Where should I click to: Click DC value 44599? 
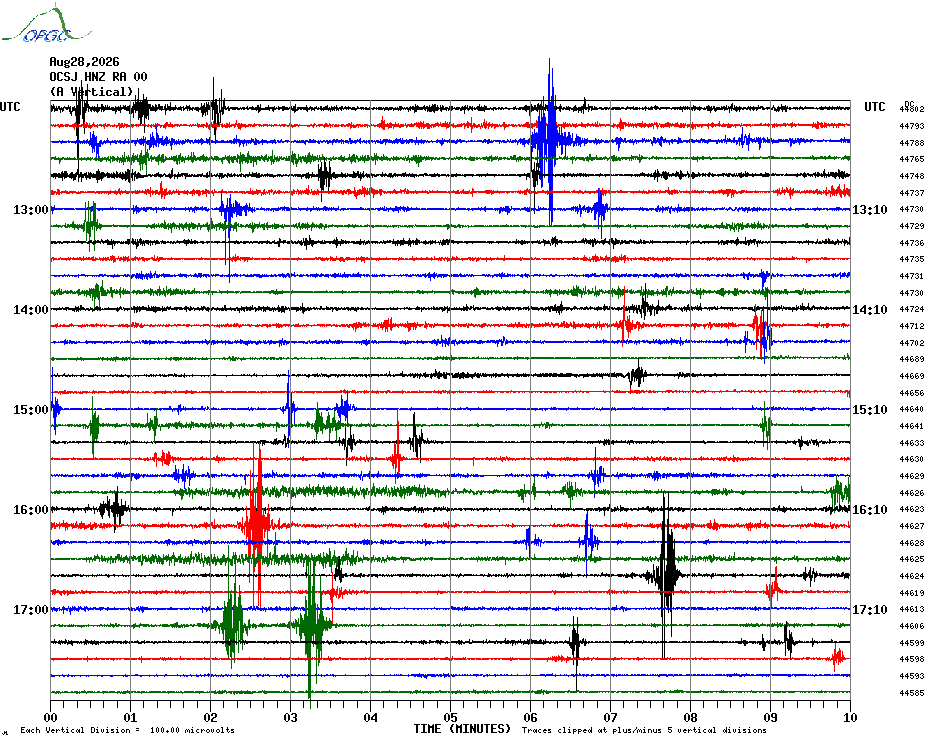[912, 643]
